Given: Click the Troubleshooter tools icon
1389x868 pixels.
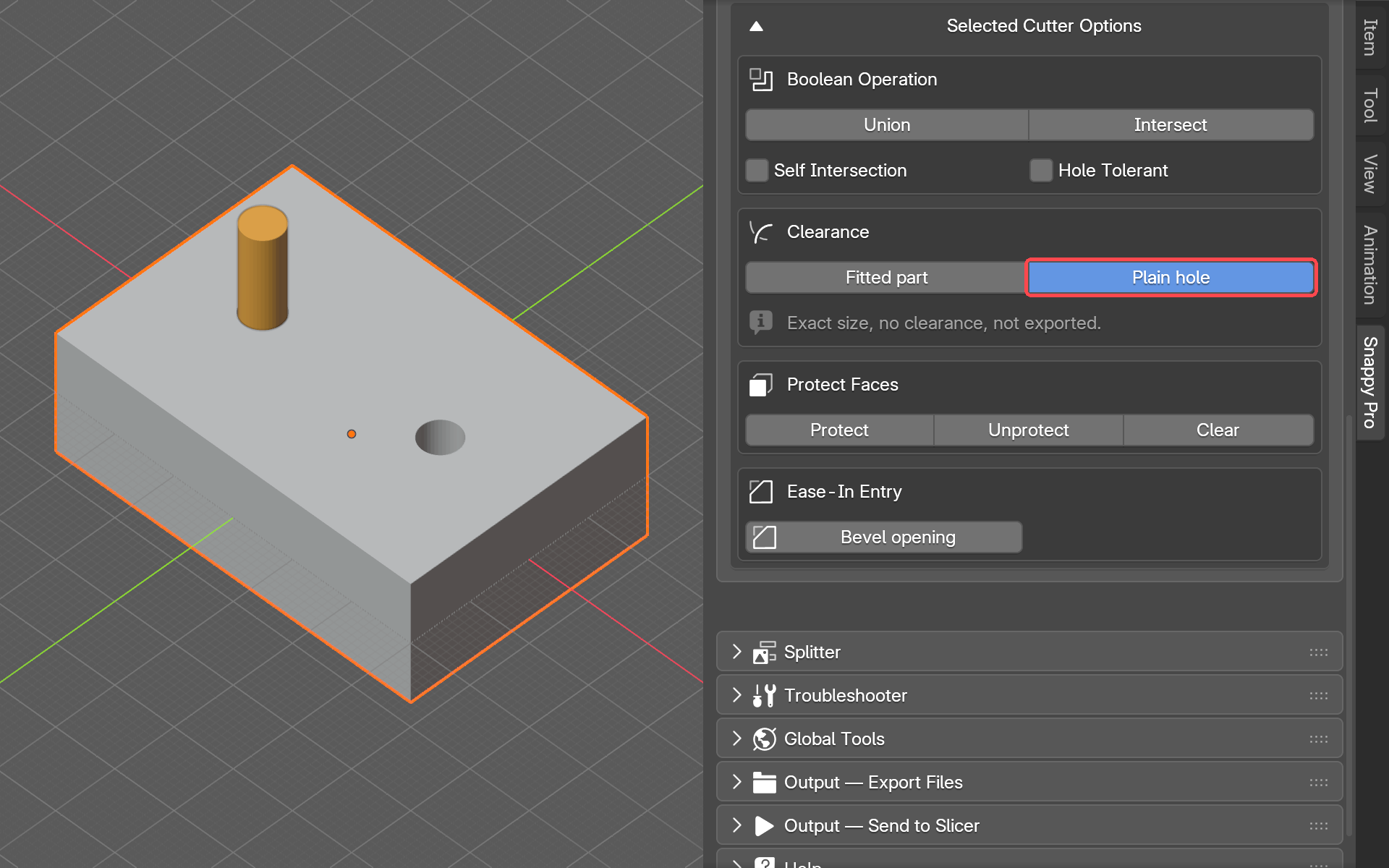Looking at the screenshot, I should tap(765, 696).
